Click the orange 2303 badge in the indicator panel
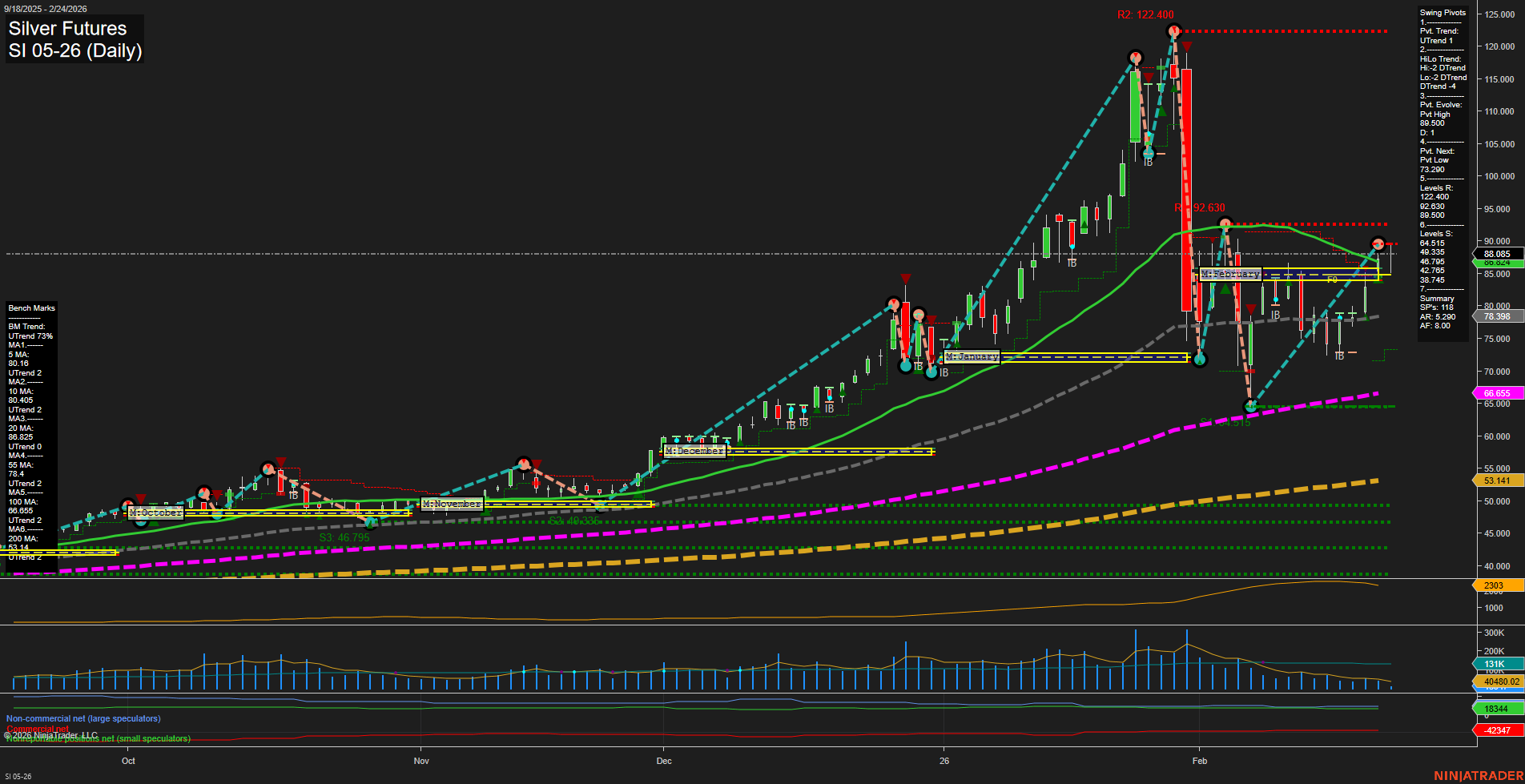Screen dimensions: 1525x784 click(x=1495, y=585)
